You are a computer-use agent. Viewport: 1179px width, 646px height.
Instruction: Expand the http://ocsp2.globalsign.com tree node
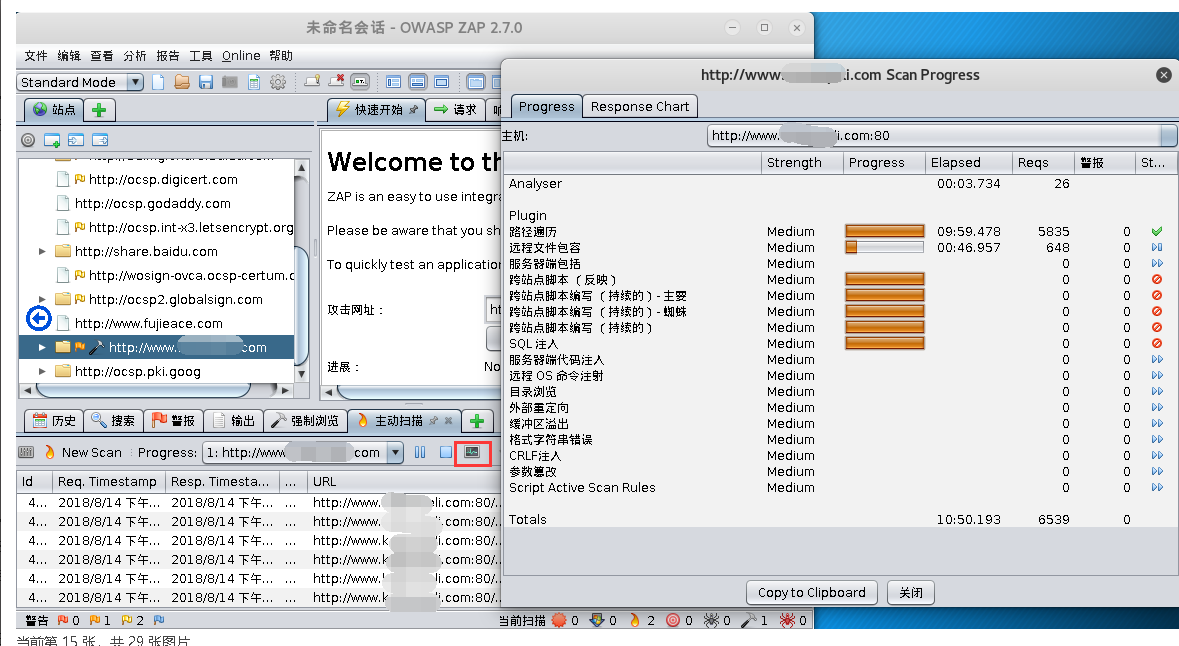(x=42, y=299)
